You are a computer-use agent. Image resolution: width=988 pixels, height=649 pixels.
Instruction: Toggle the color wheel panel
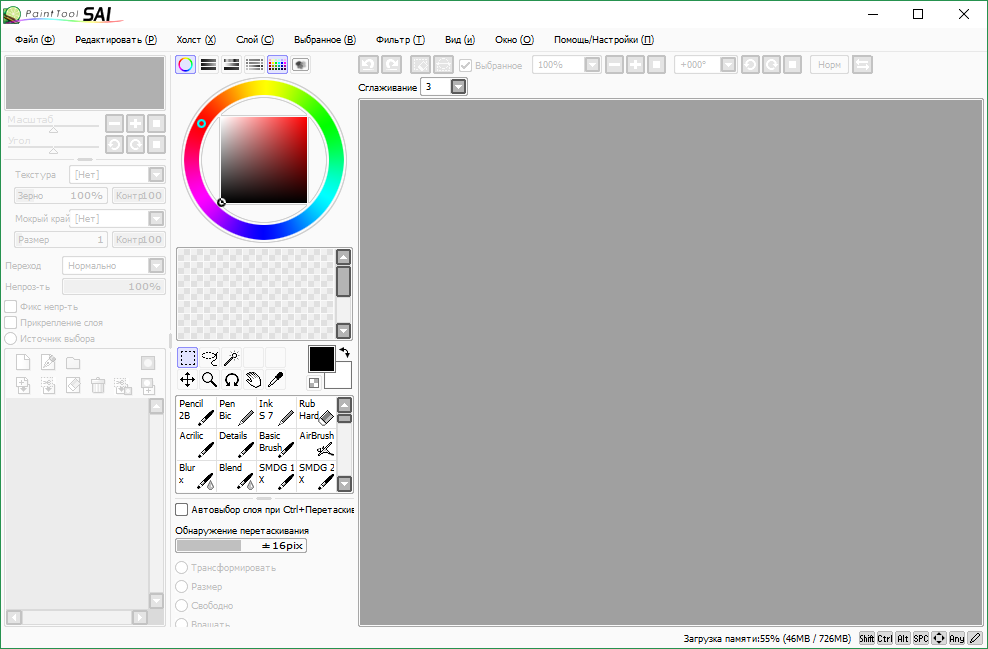[185, 64]
